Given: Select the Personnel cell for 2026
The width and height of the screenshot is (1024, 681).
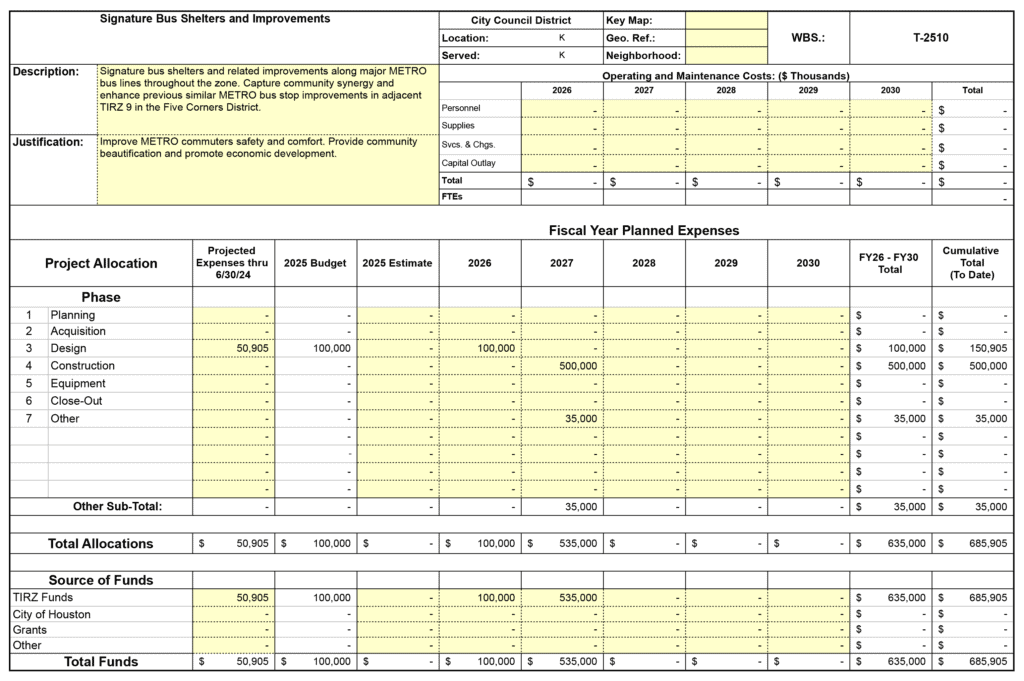Looking at the screenshot, I should 561,108.
